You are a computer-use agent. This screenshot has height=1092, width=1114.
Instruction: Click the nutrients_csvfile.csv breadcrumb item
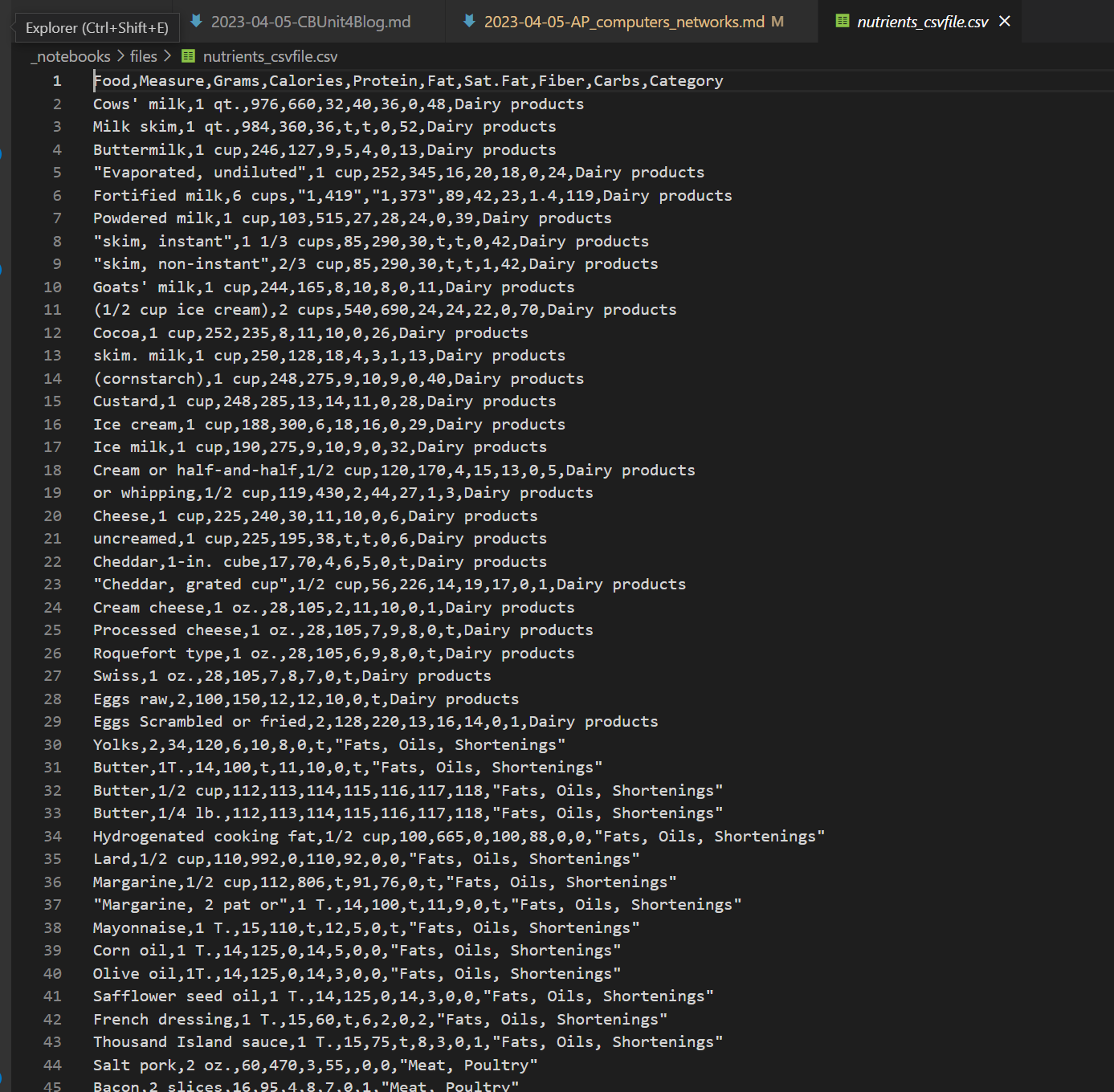pos(270,56)
